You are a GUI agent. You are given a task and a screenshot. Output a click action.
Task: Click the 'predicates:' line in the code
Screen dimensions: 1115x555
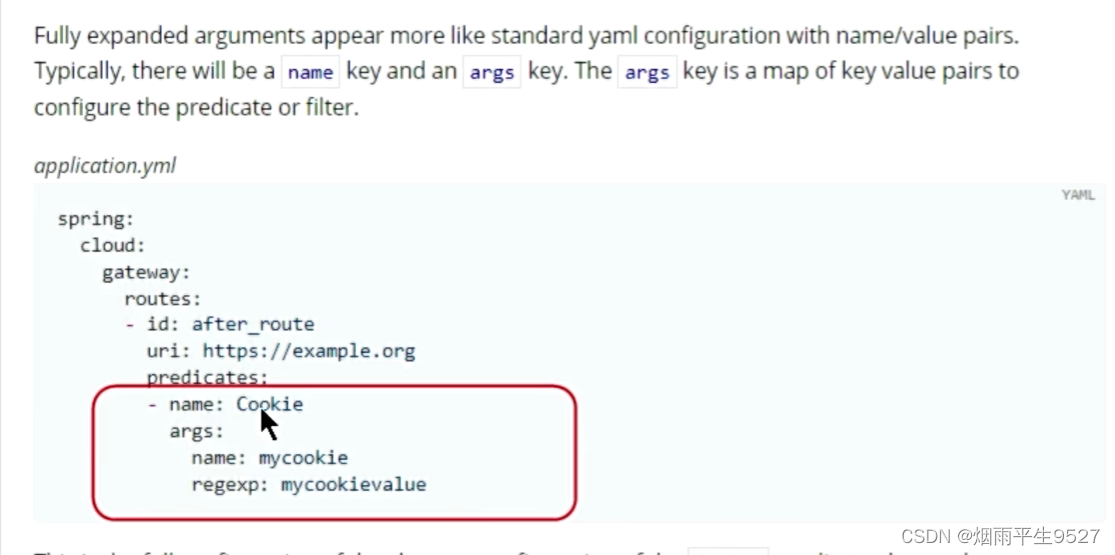point(207,377)
